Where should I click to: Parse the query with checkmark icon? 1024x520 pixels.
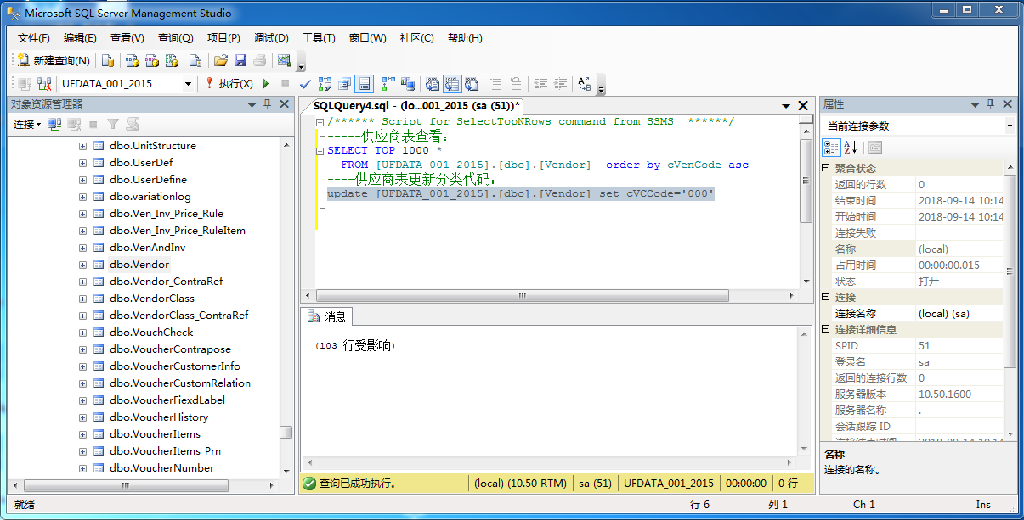[305, 84]
